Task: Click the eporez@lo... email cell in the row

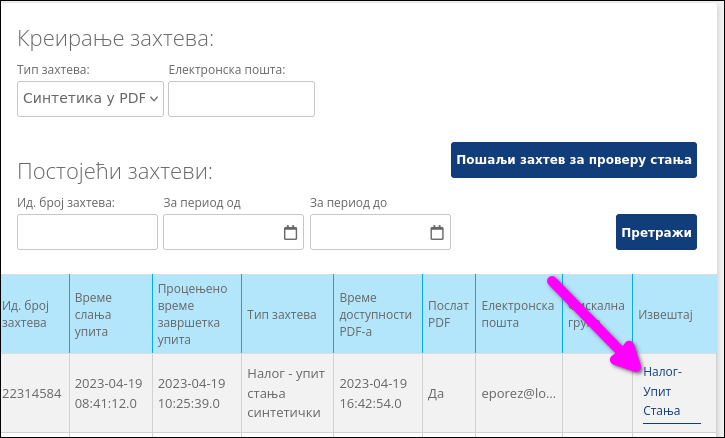Action: tap(516, 394)
